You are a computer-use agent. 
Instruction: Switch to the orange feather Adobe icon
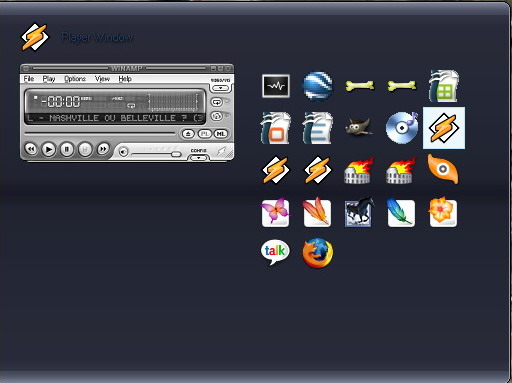point(317,212)
